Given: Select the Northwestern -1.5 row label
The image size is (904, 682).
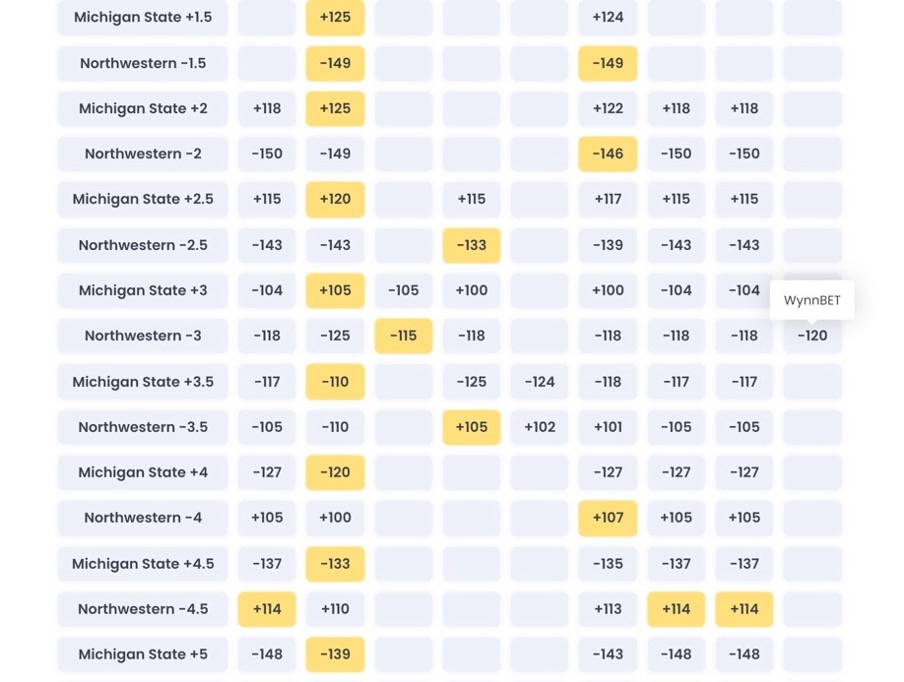Looking at the screenshot, I should click(142, 63).
